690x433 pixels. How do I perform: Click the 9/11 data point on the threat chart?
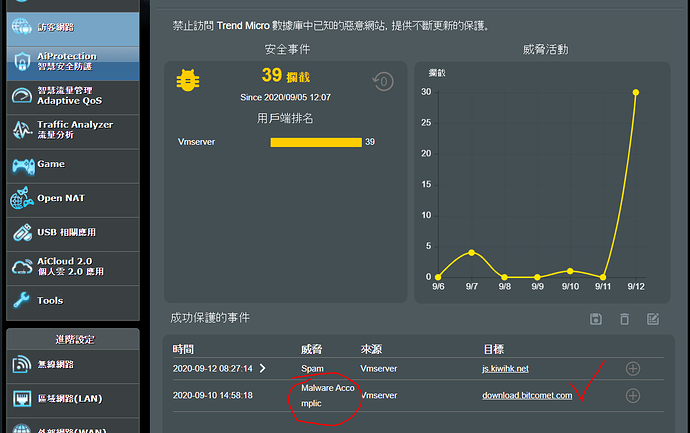coord(603,277)
